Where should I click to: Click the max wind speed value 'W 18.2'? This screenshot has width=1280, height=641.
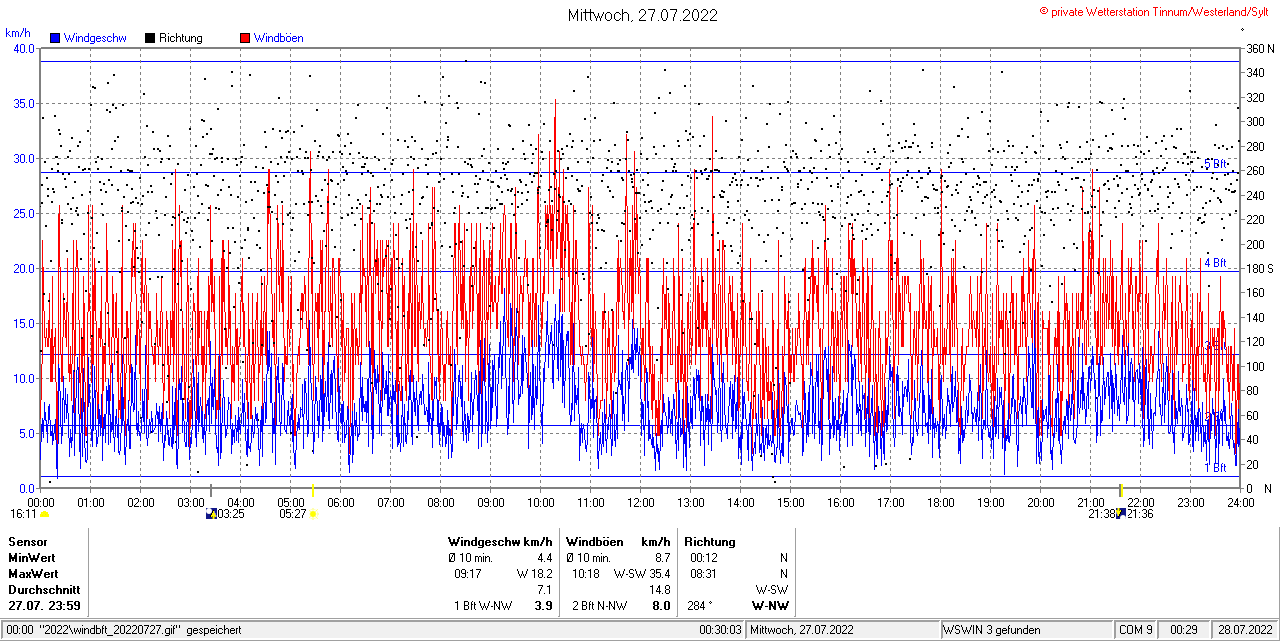(535, 573)
